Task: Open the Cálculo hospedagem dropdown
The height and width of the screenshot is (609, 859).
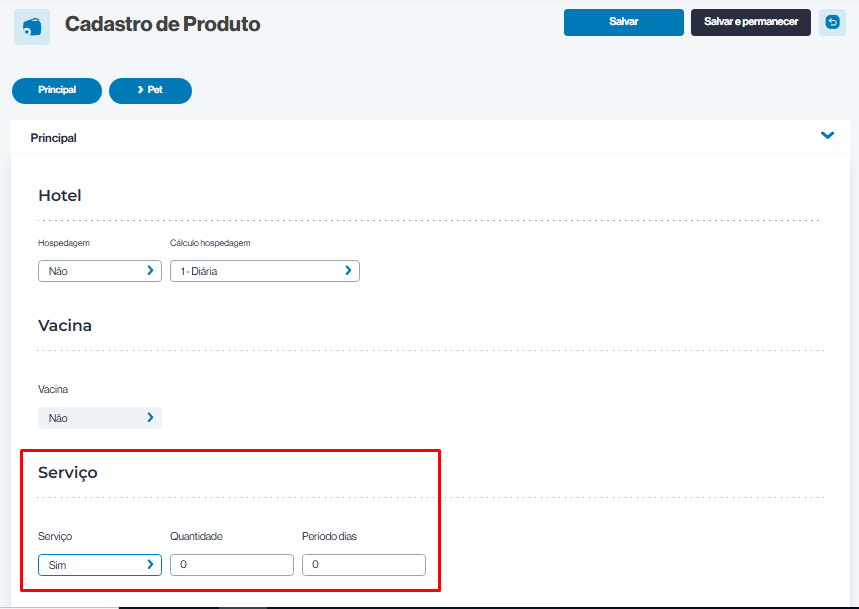Action: click(x=265, y=271)
